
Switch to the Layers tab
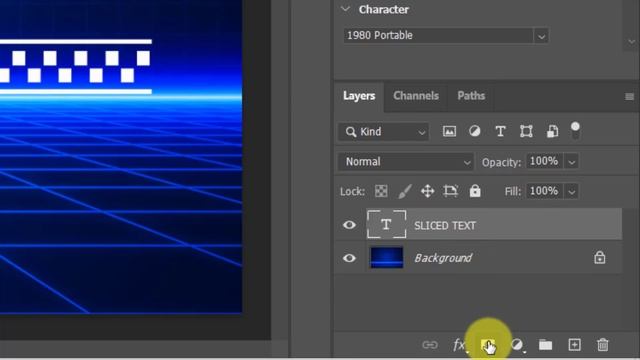click(359, 96)
